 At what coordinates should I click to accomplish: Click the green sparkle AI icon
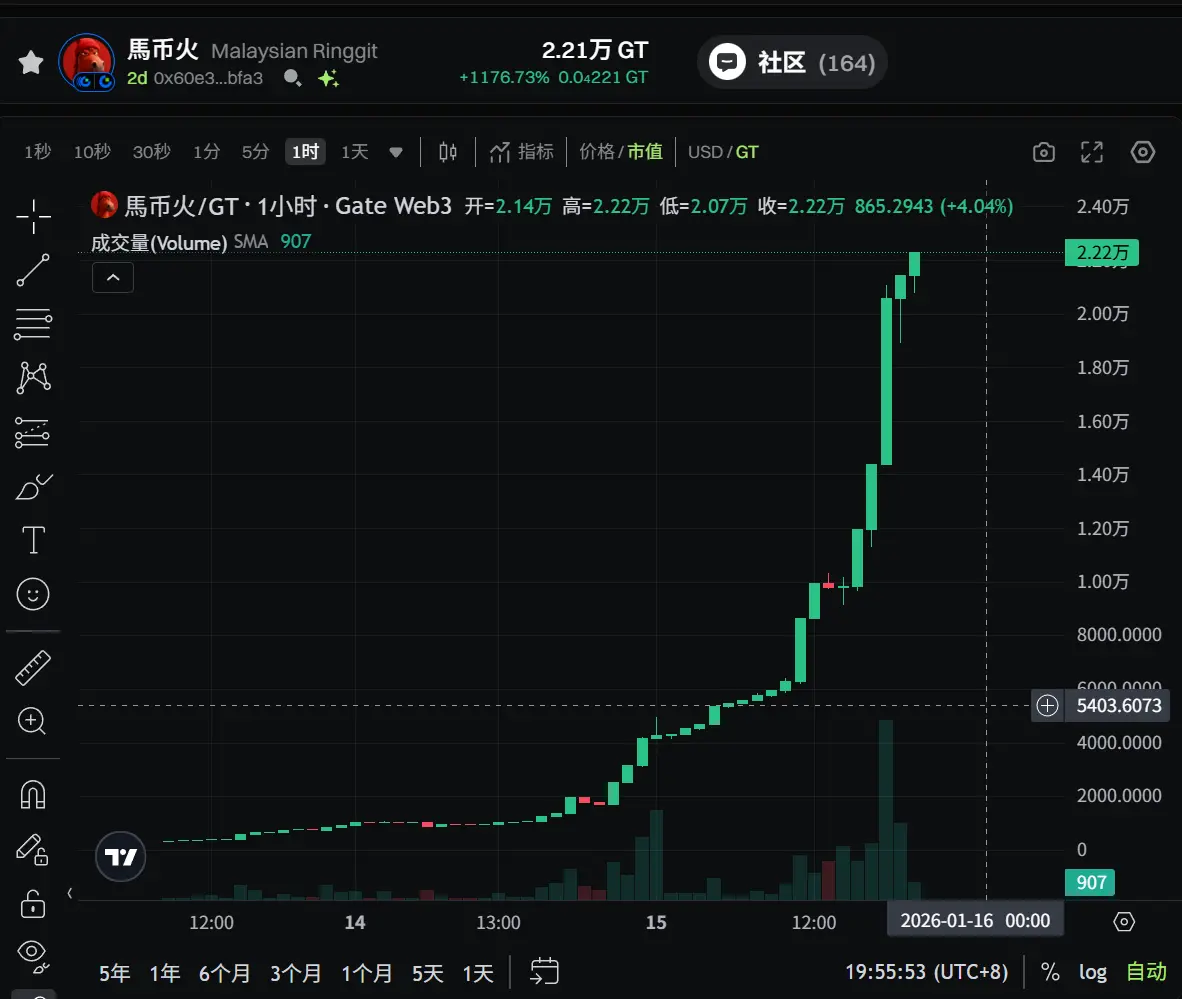click(328, 78)
